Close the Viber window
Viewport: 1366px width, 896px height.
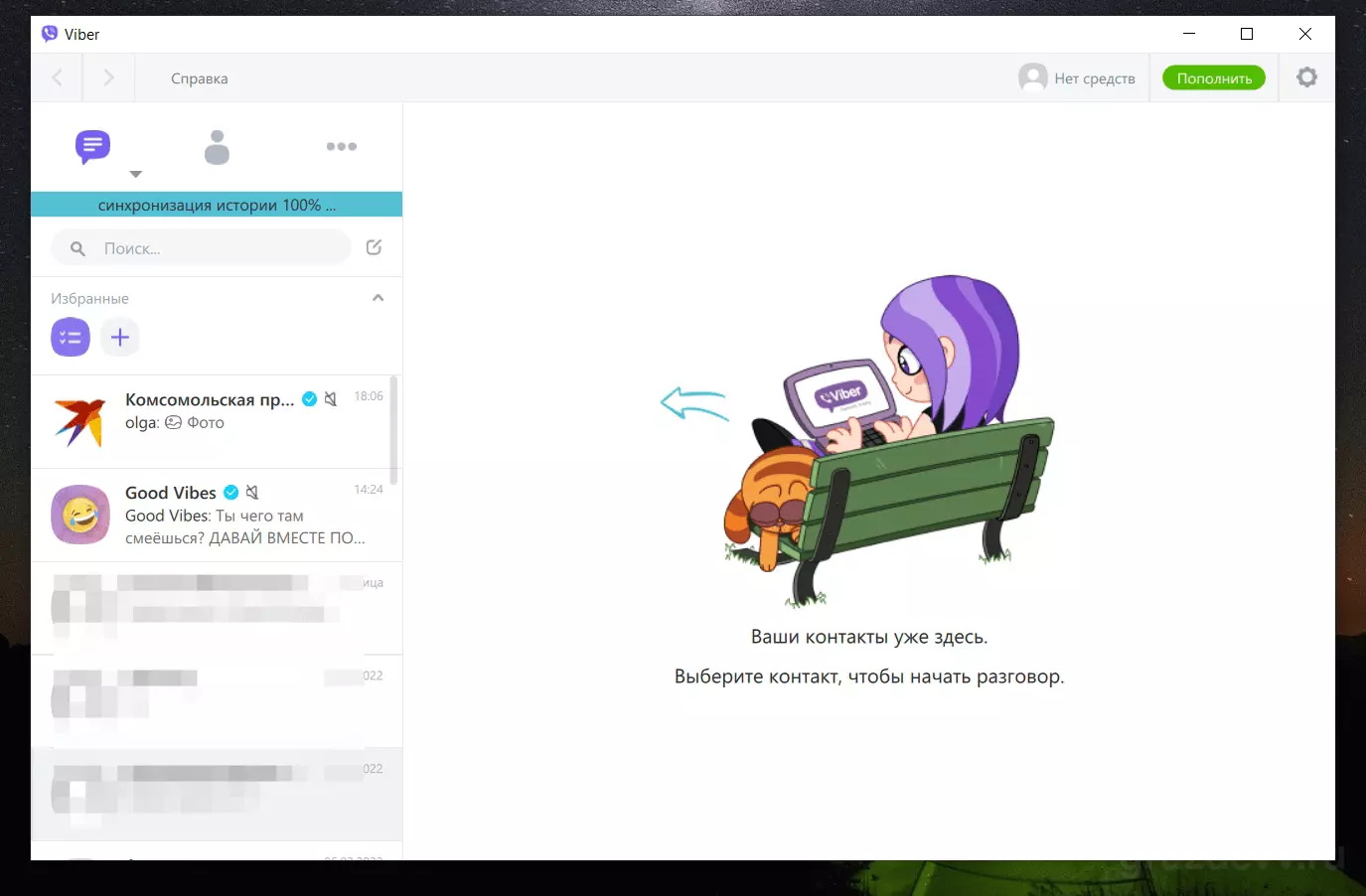click(x=1305, y=34)
